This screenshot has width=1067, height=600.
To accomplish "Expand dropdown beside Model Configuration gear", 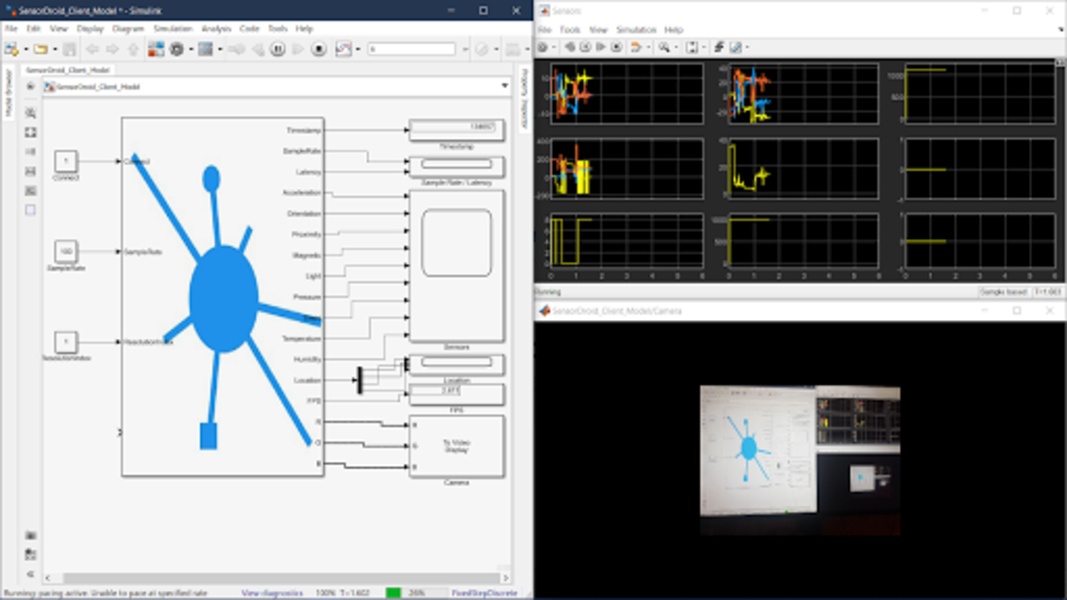I will point(191,49).
